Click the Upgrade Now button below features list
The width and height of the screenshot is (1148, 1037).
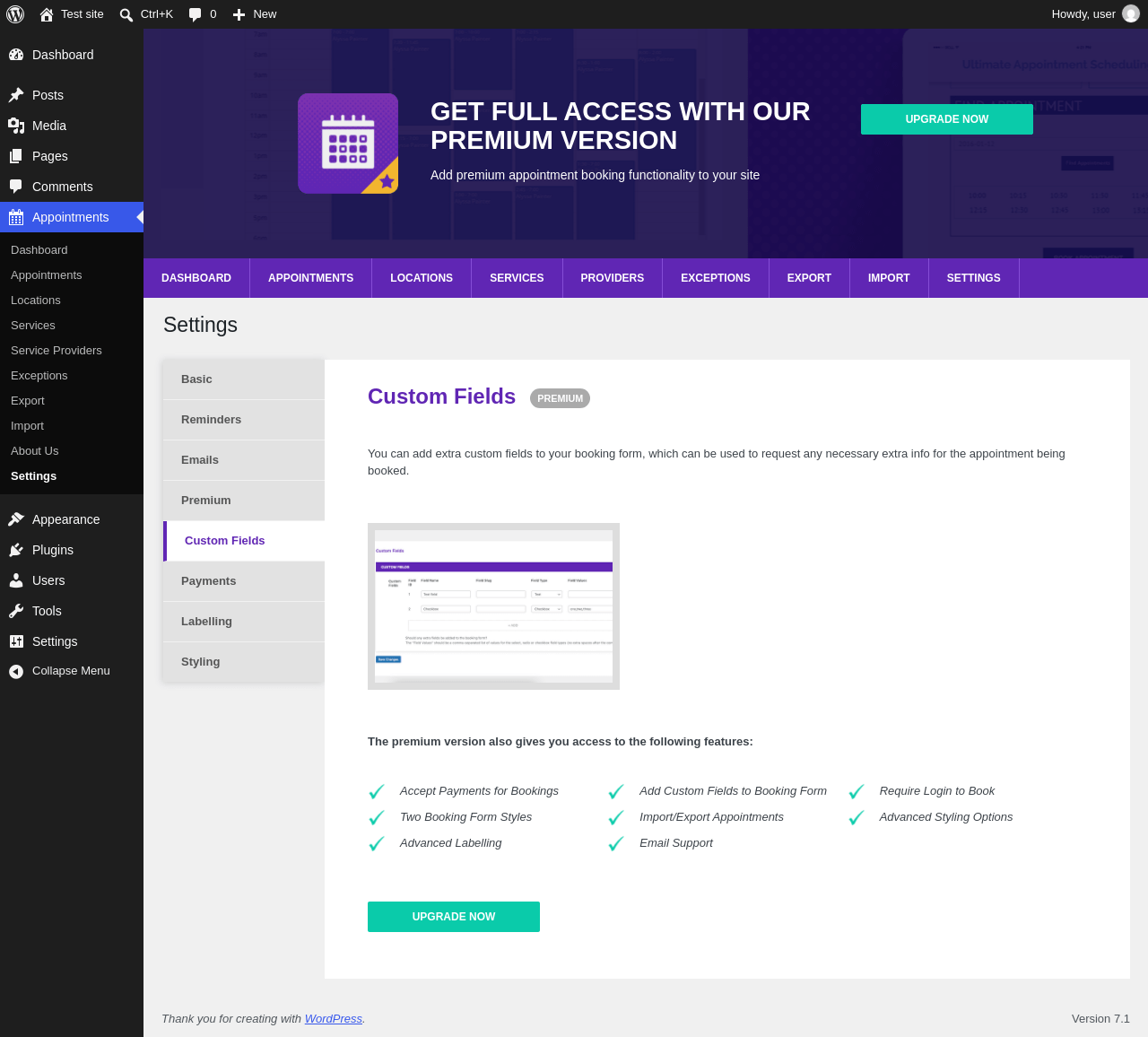pyautogui.click(x=454, y=917)
